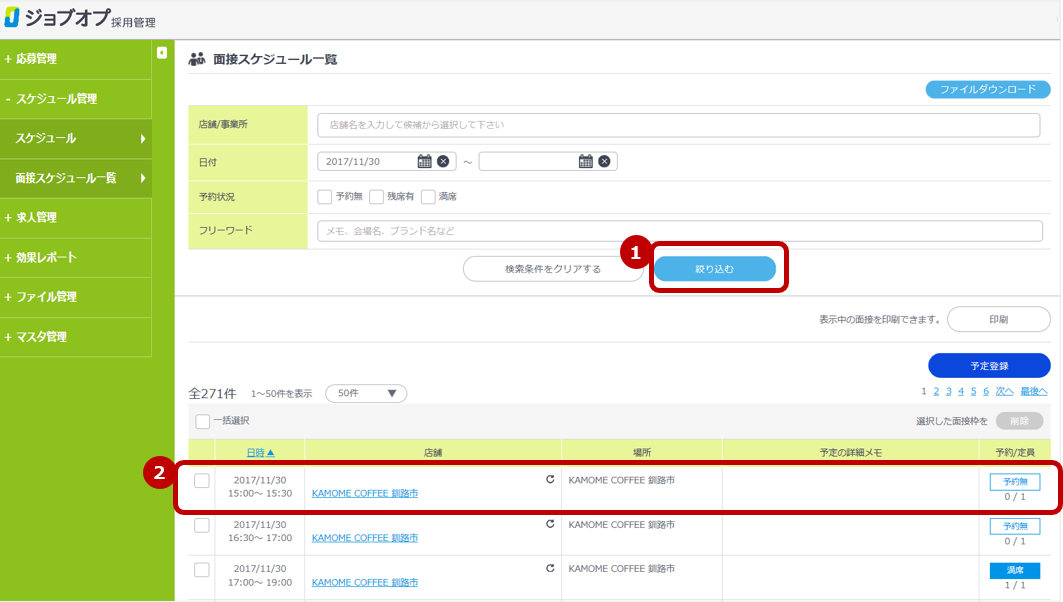Viewport: 1063px width, 602px height.
Task: Clear the 2017/11/30 start date field
Action: pyautogui.click(x=443, y=161)
